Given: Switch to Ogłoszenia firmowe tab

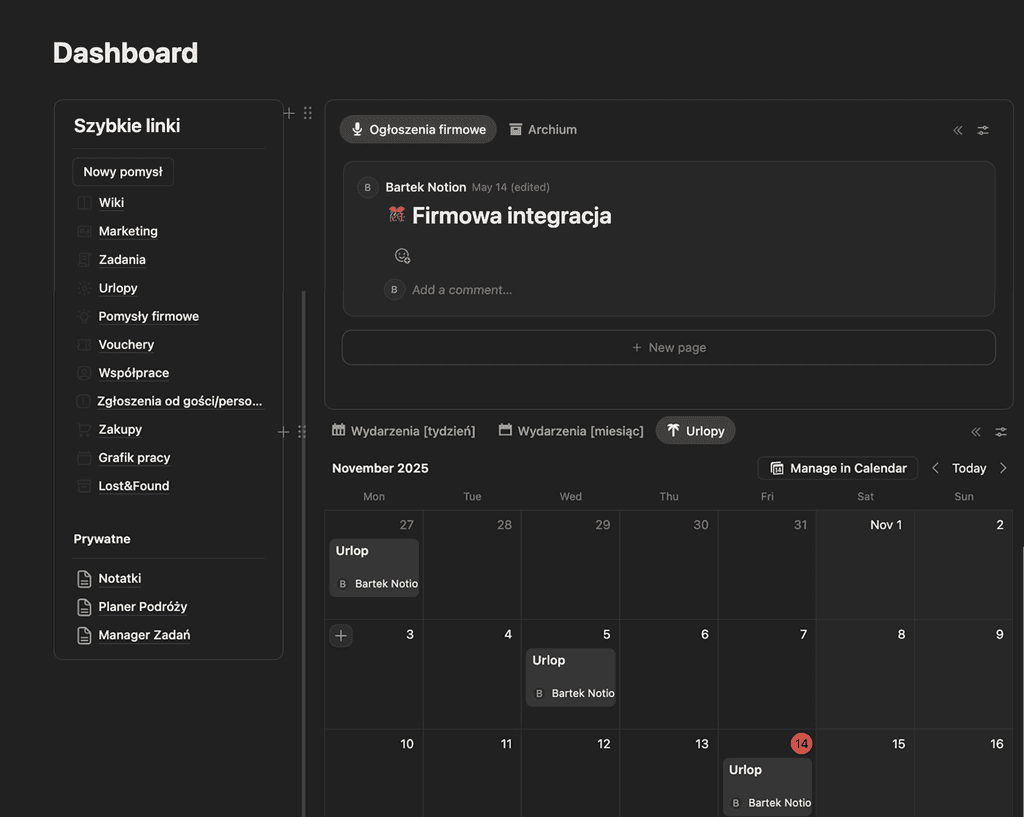Looking at the screenshot, I should point(418,129).
